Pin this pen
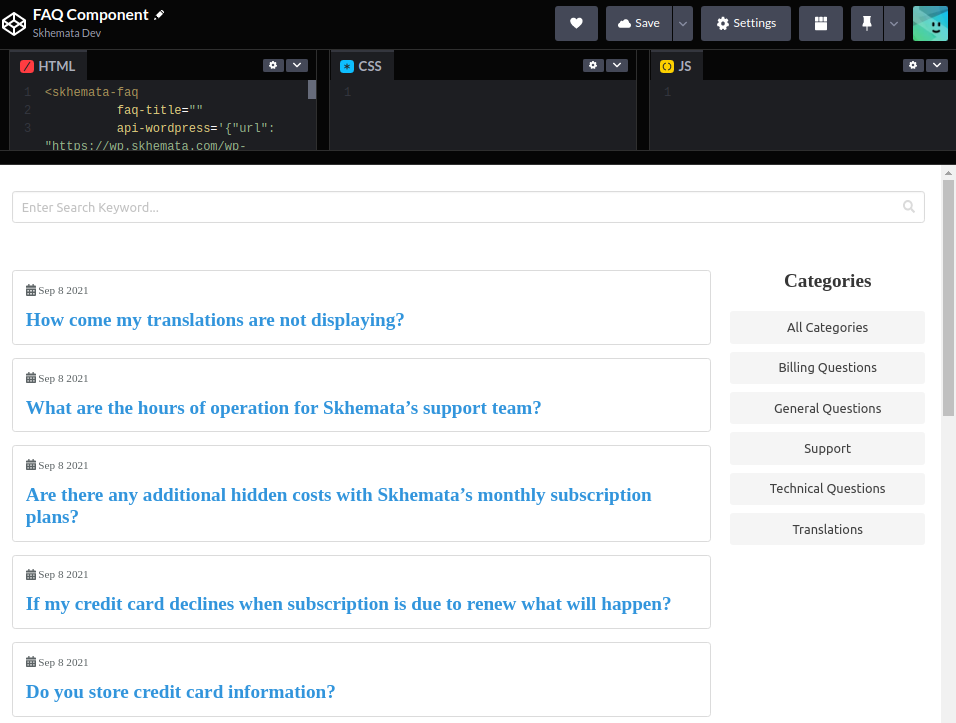 tap(866, 23)
